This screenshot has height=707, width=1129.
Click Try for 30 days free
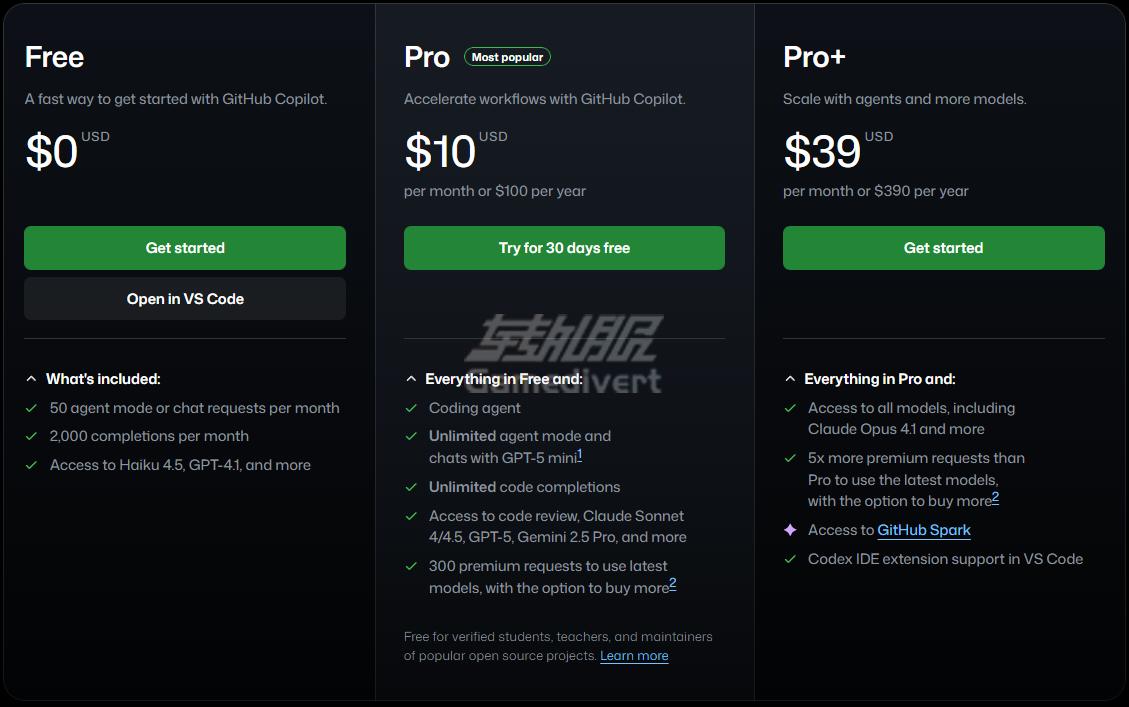563,248
